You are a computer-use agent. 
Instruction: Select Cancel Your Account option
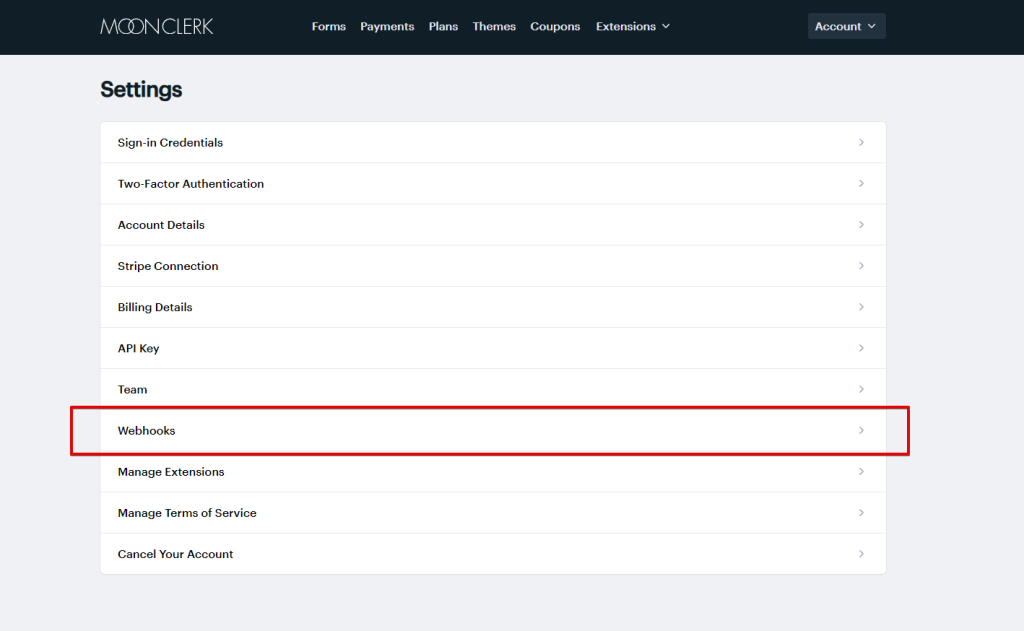175,554
